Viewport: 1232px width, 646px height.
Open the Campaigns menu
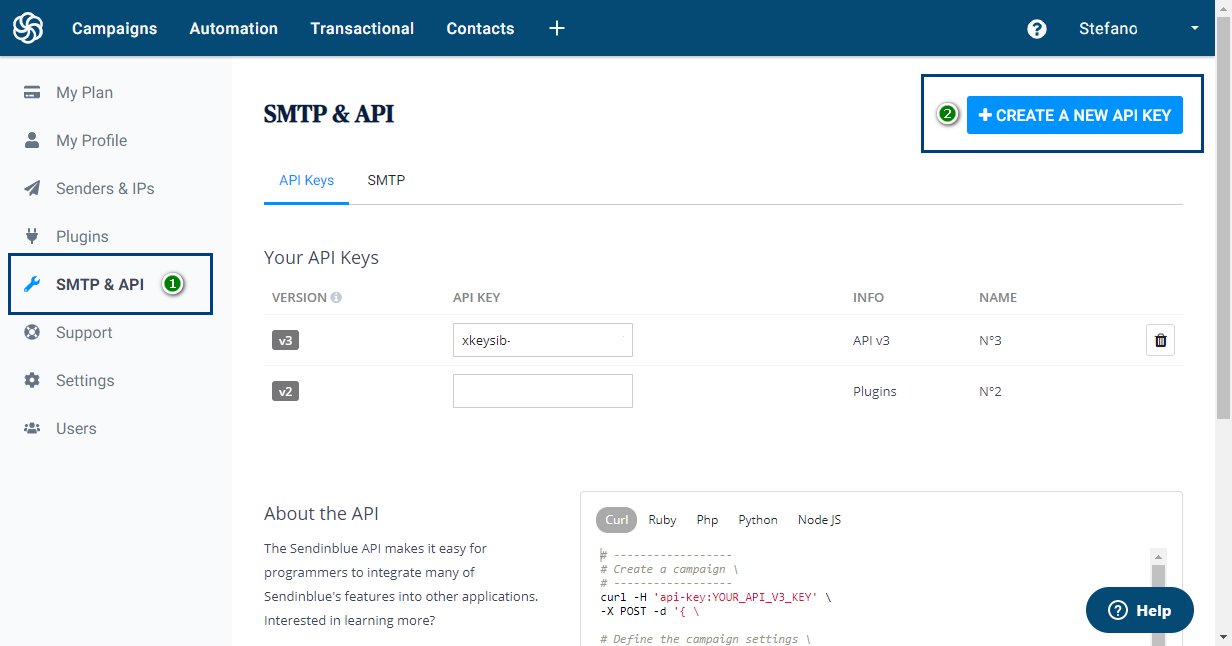click(114, 28)
